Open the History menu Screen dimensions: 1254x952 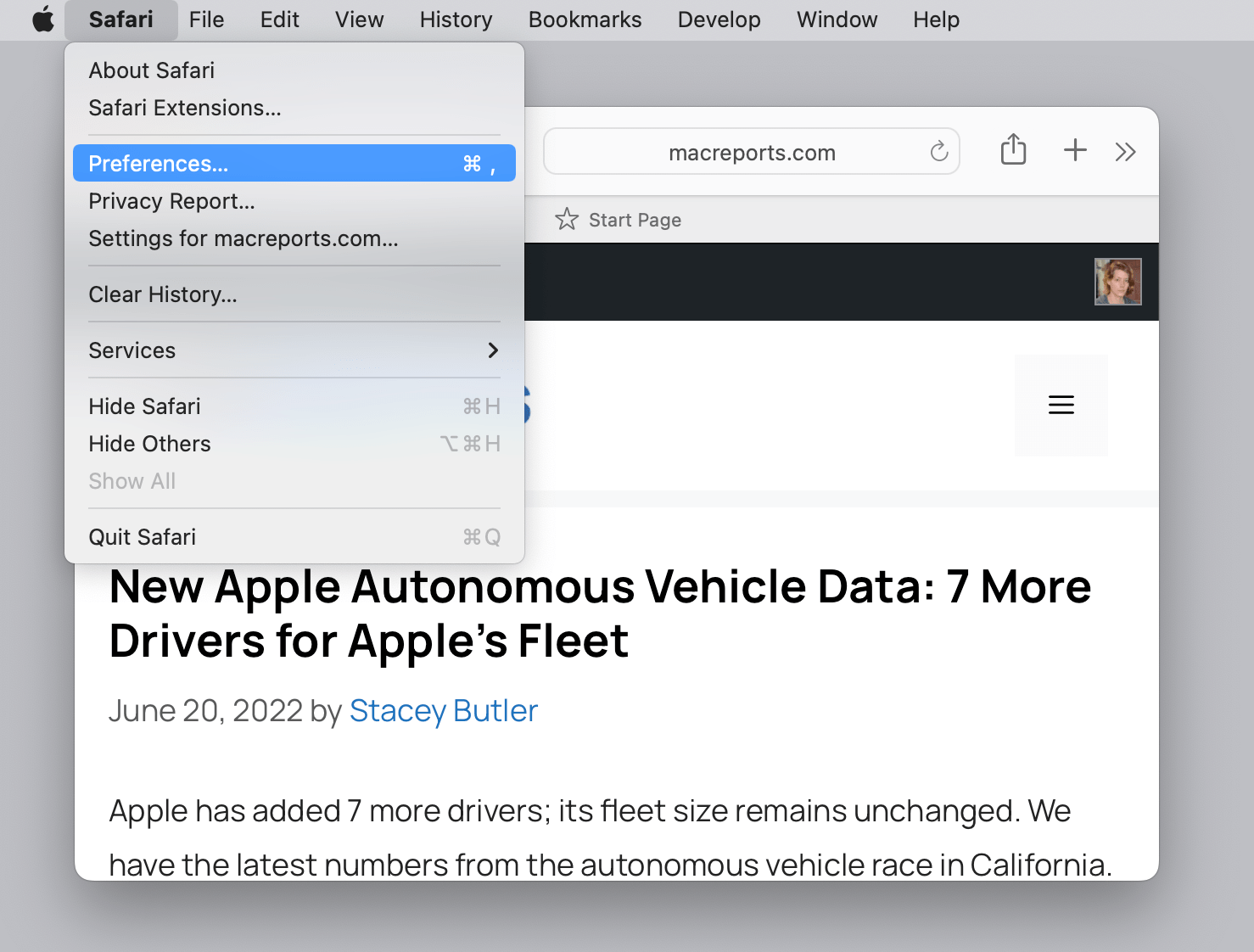click(456, 20)
